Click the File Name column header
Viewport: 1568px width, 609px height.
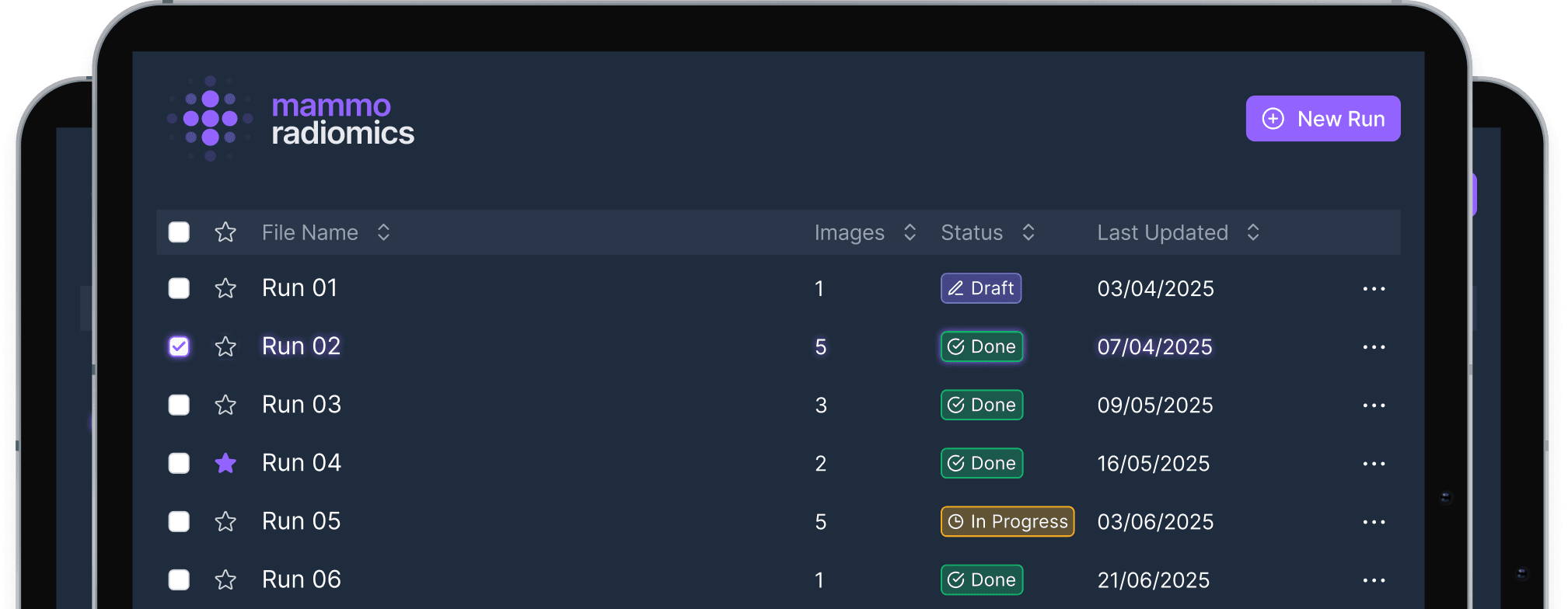click(x=310, y=232)
